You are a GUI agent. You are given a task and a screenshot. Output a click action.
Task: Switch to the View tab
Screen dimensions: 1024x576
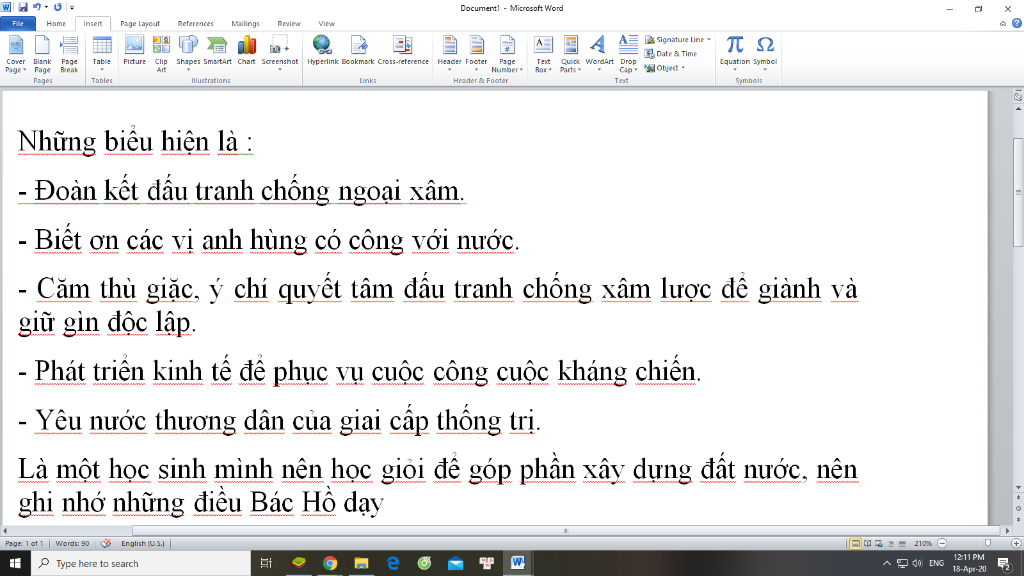pyautogui.click(x=327, y=24)
